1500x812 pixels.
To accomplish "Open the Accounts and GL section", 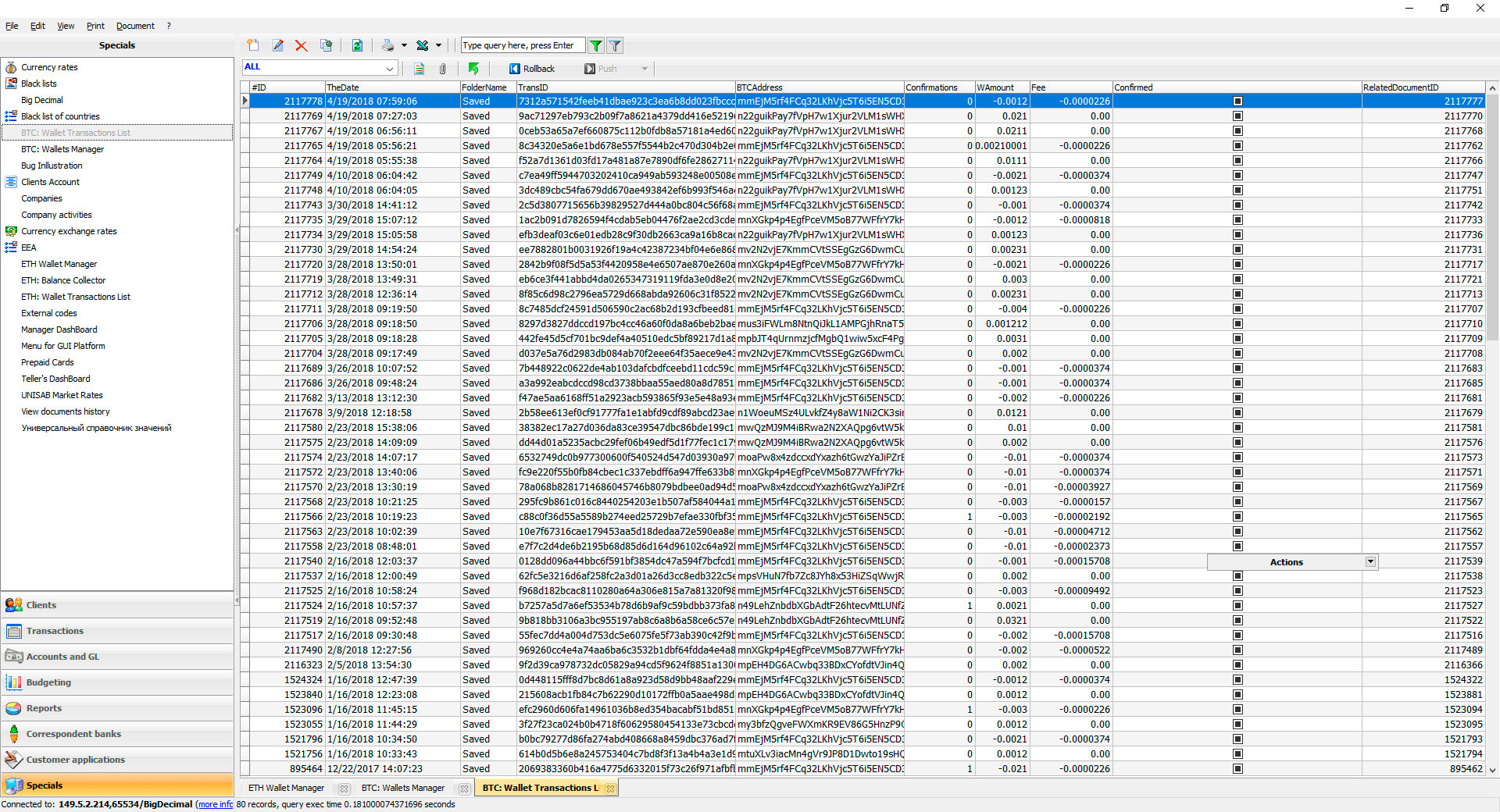I will pyautogui.click(x=117, y=657).
